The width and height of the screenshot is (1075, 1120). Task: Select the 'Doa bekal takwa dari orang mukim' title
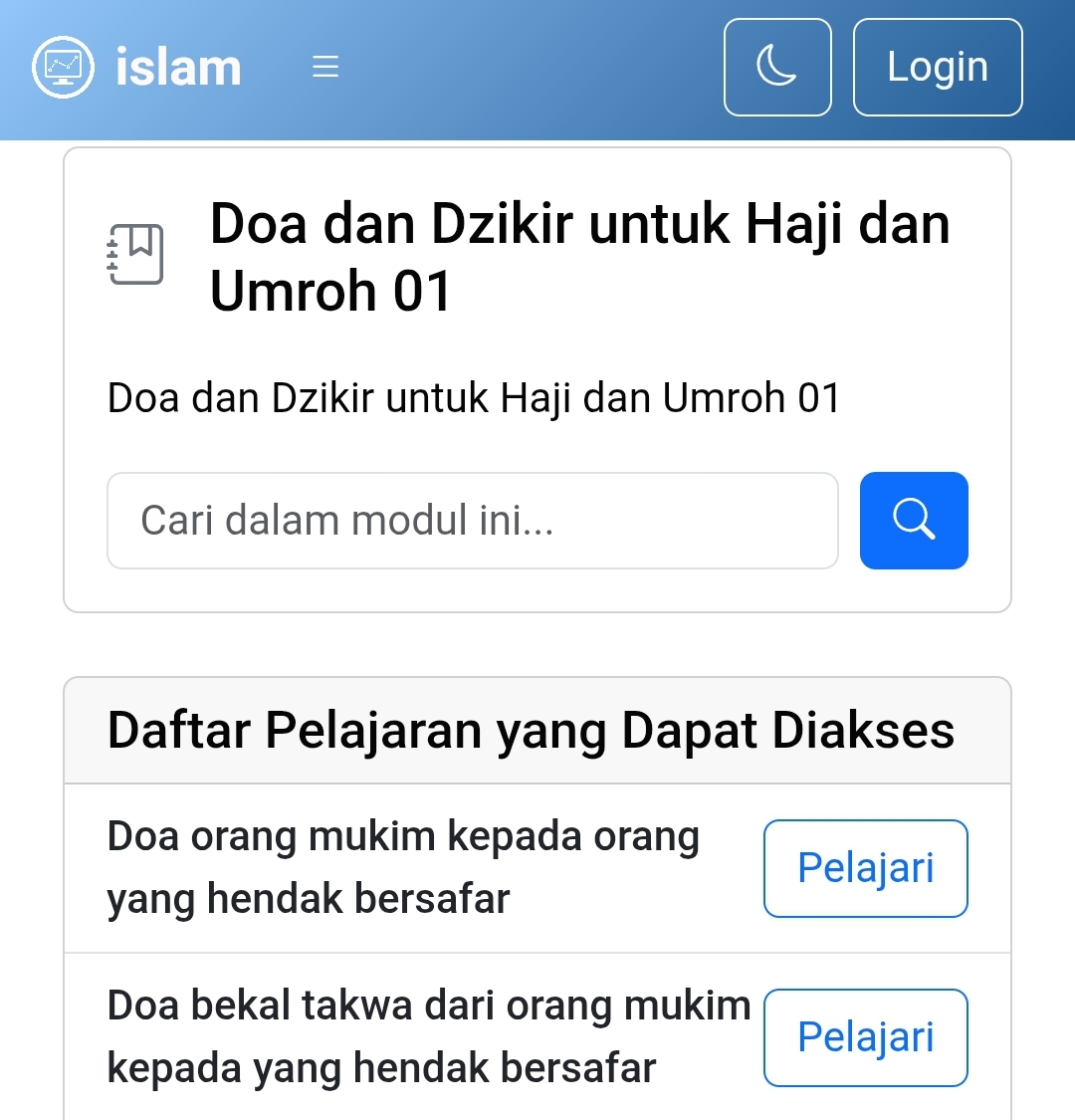(x=429, y=1036)
